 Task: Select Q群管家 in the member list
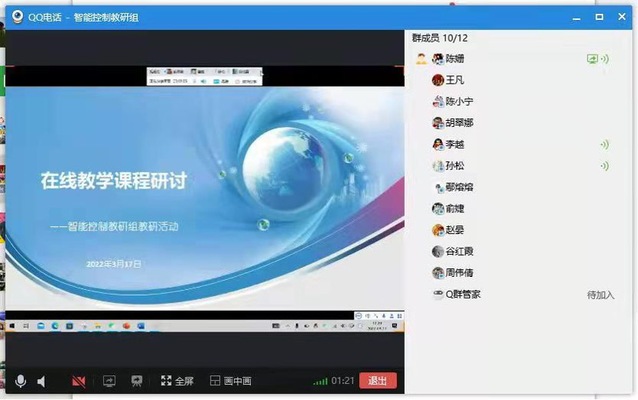[463, 294]
